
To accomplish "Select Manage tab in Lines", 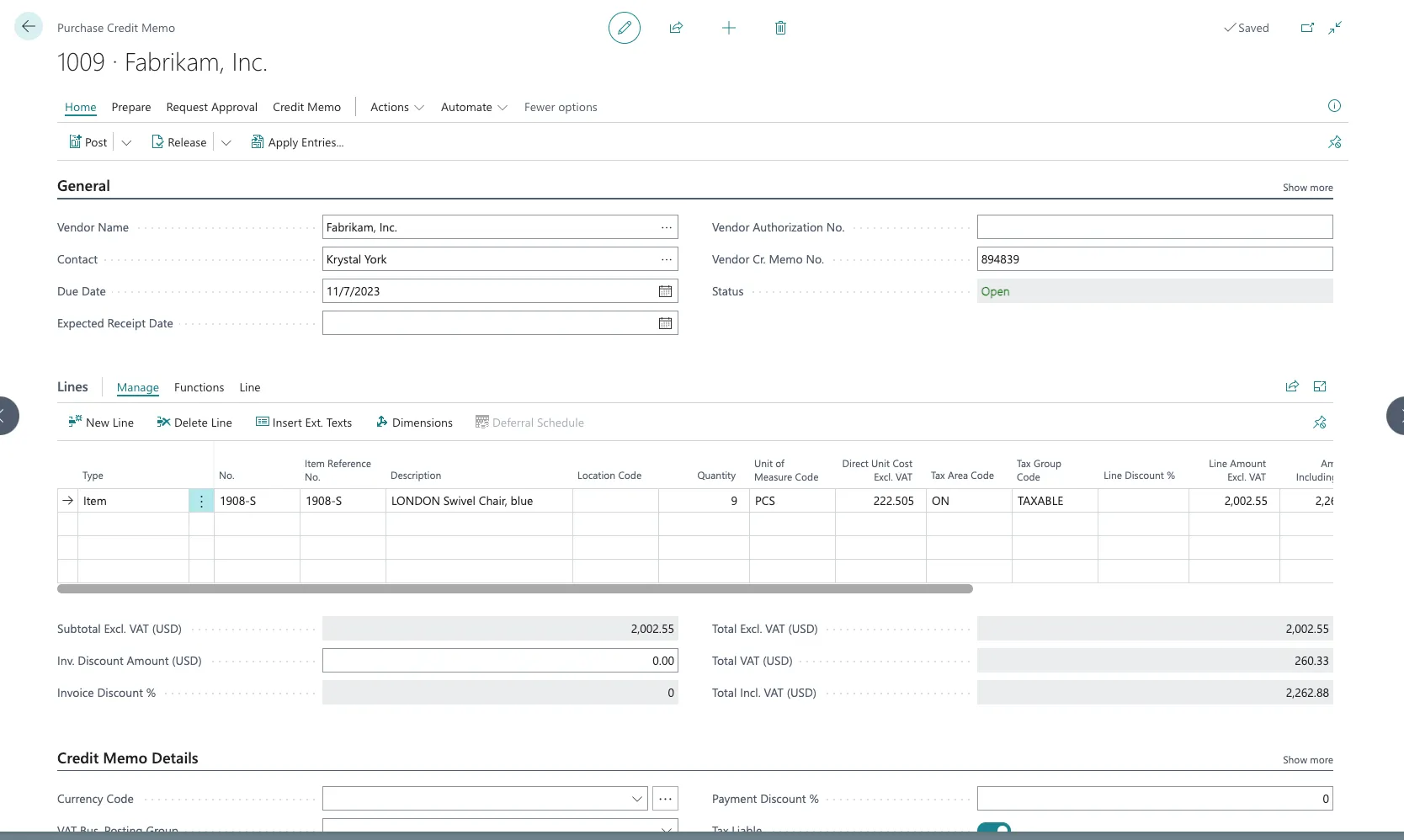I will (138, 387).
